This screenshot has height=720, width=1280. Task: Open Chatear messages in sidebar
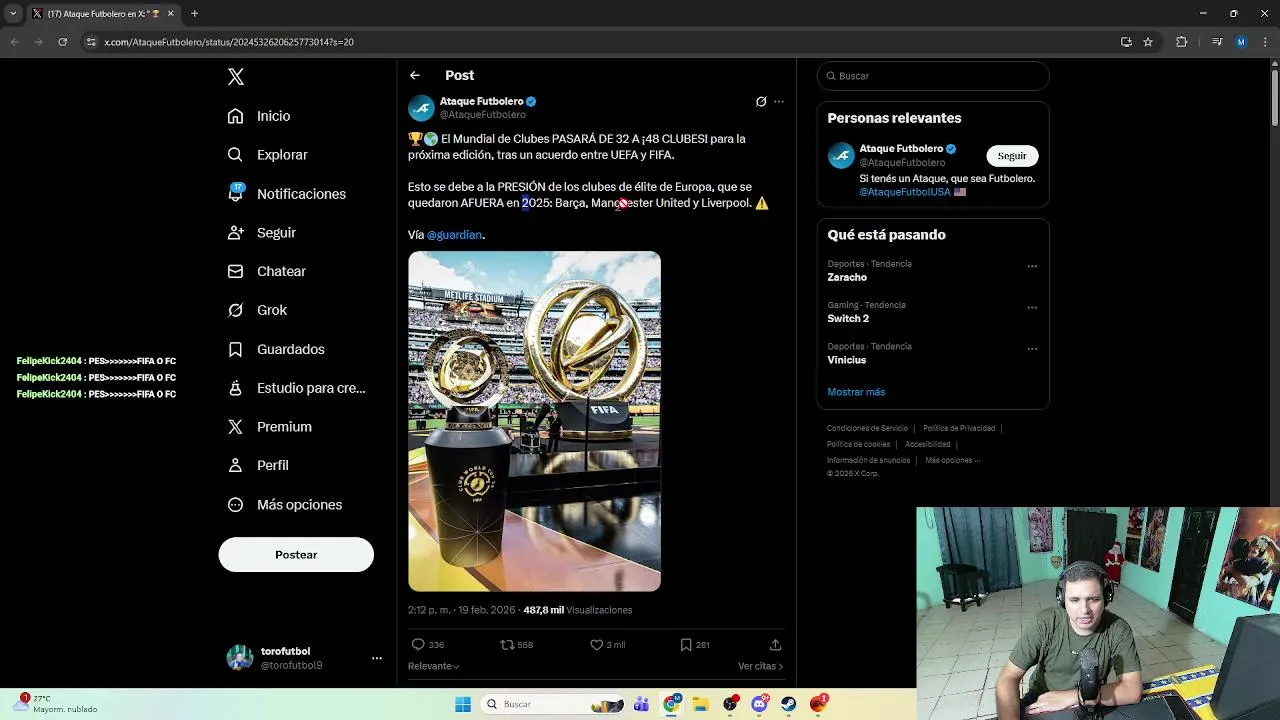(x=266, y=271)
